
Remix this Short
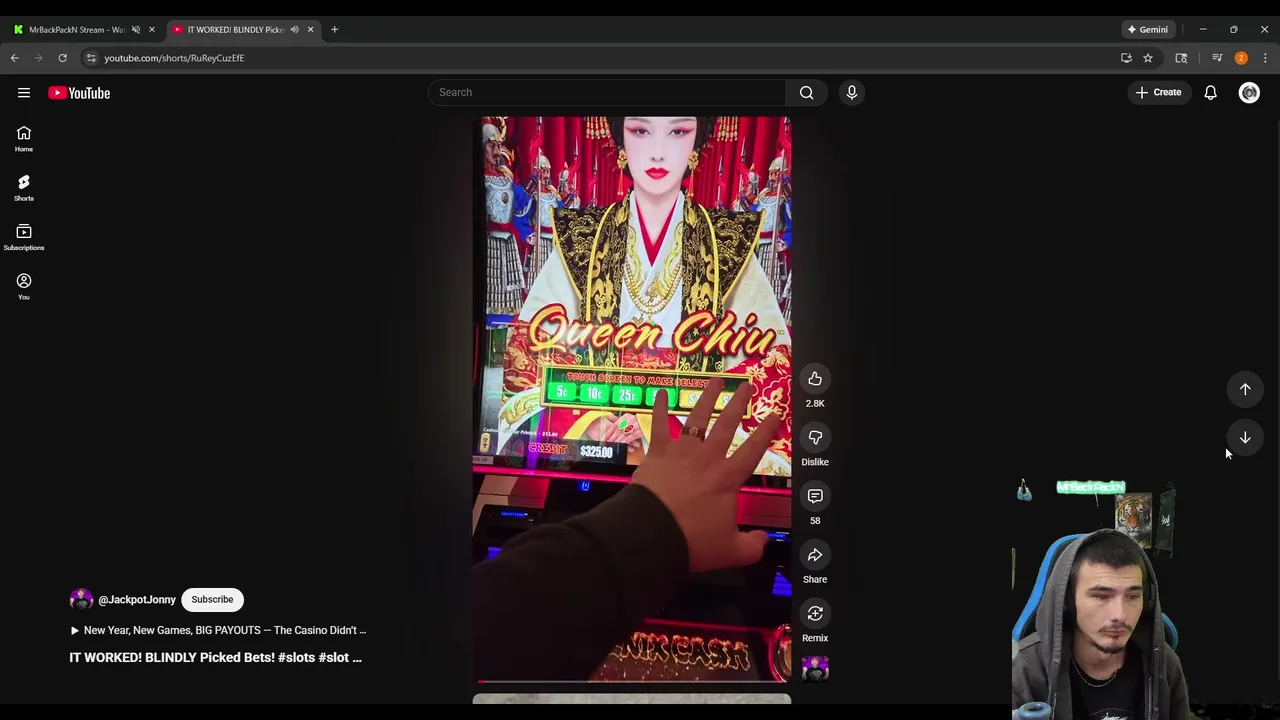[815, 614]
